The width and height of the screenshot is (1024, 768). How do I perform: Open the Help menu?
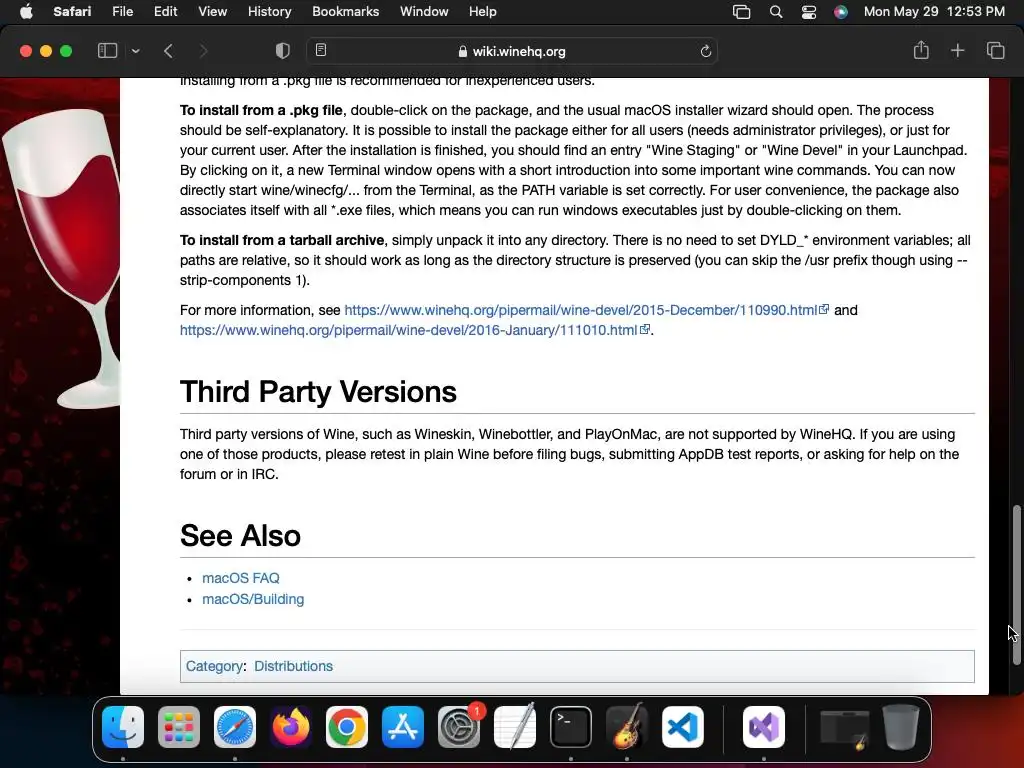coord(483,12)
